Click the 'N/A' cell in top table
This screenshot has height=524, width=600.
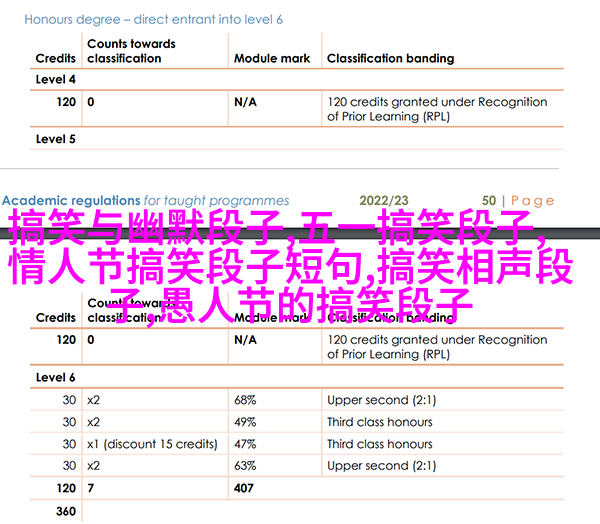pos(246,102)
